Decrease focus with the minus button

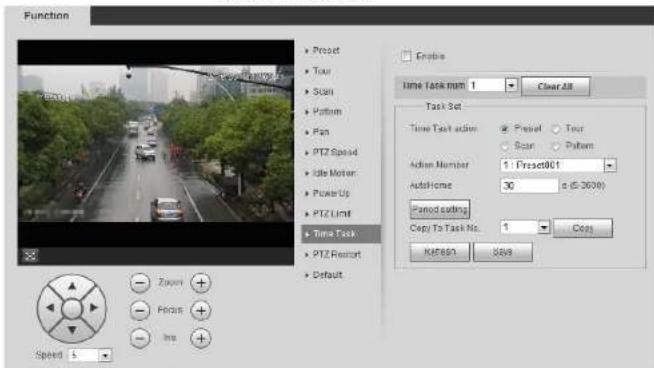pos(140,310)
